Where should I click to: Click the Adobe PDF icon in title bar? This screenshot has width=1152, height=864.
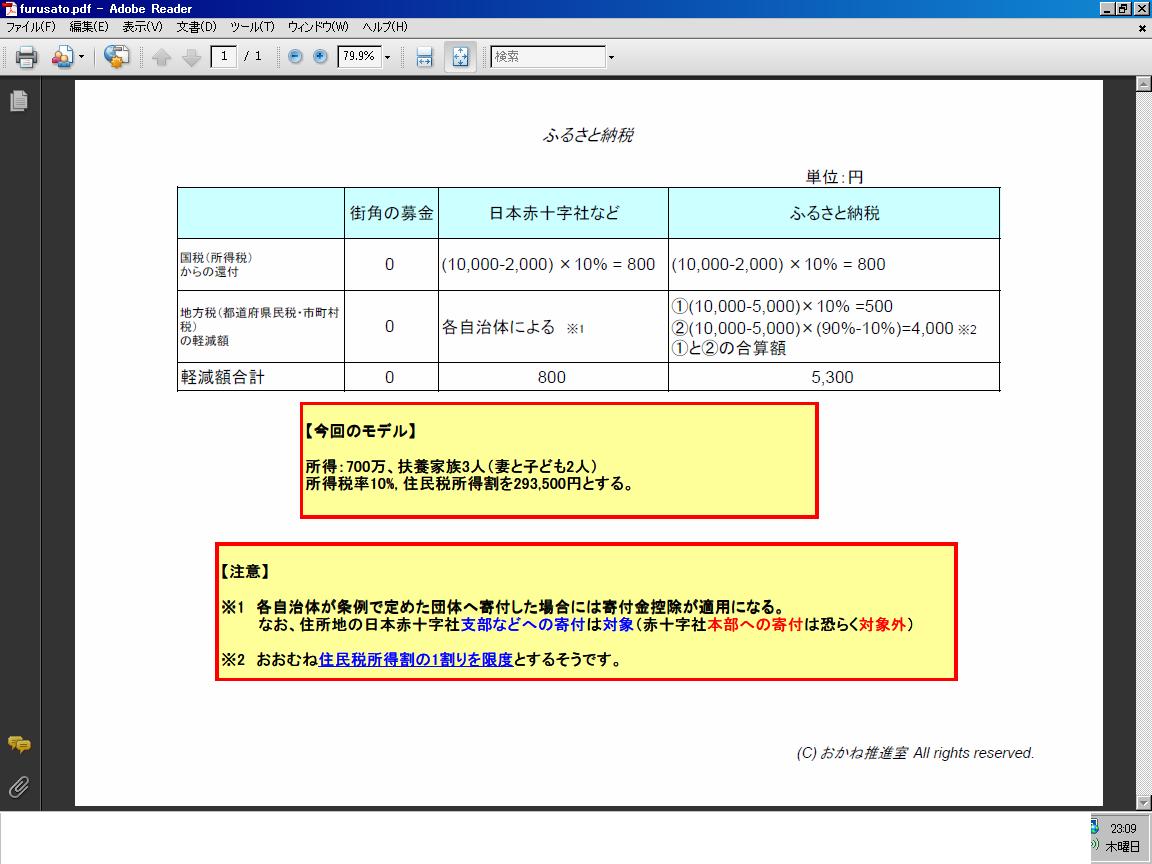tap(10, 9)
